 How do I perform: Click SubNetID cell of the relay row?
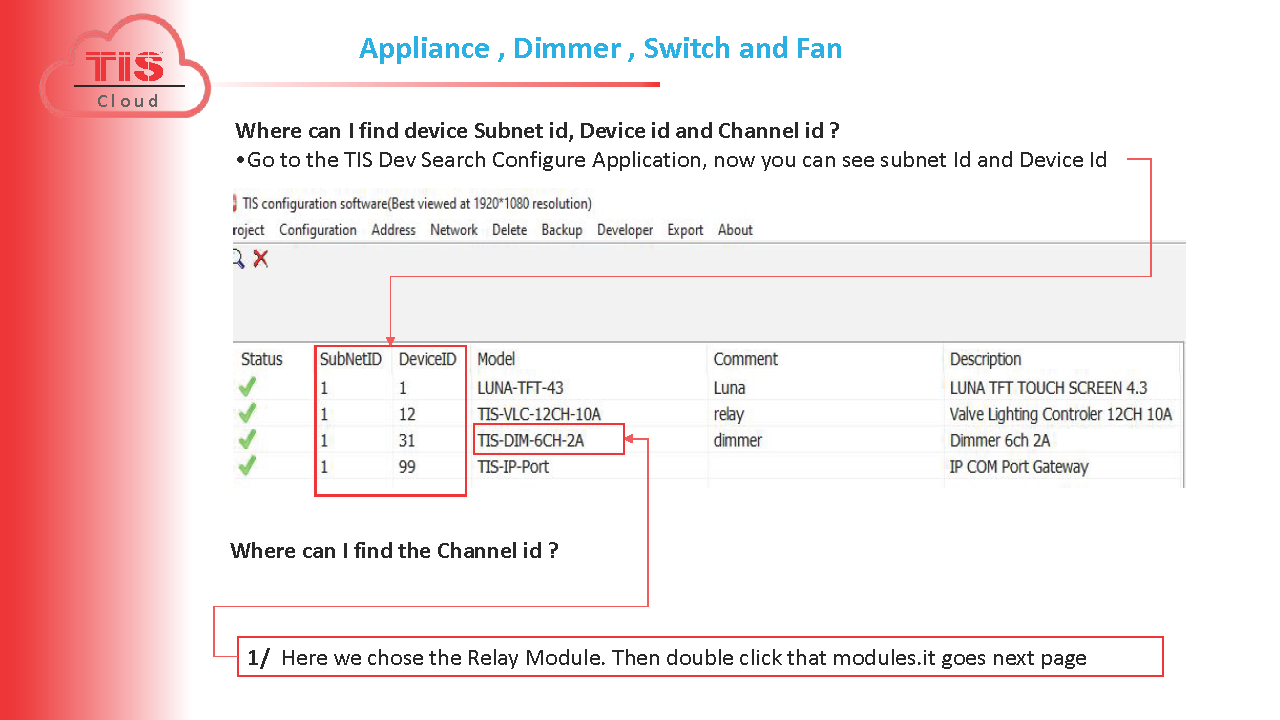click(324, 414)
